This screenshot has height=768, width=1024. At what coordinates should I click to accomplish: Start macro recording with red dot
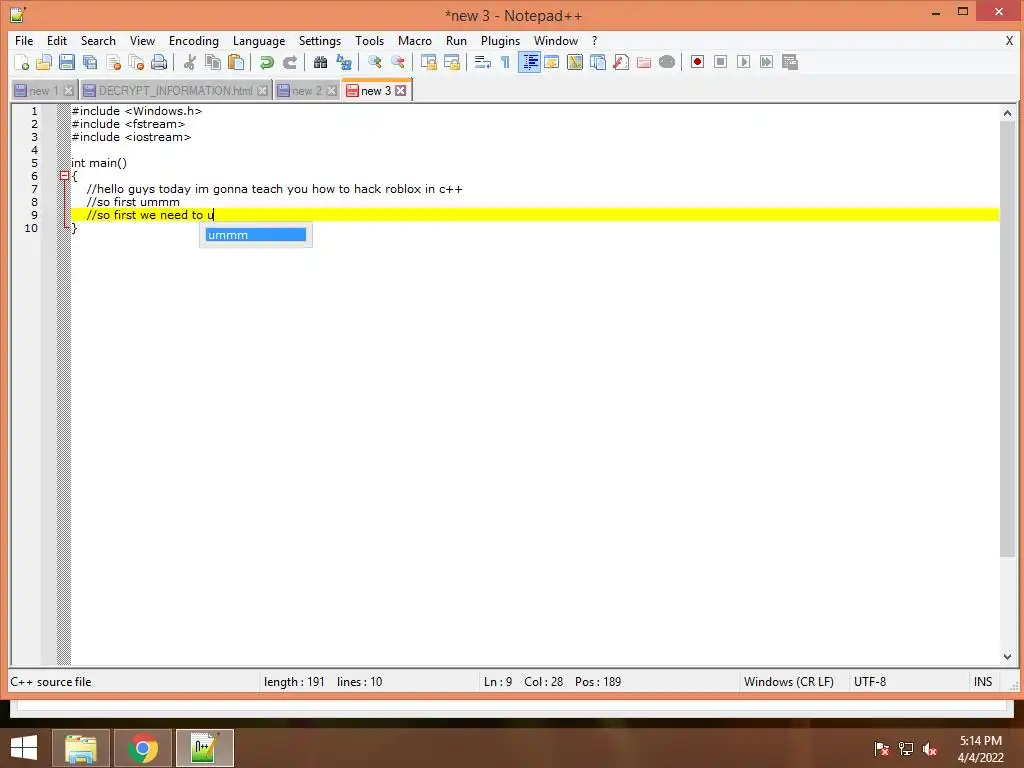click(x=697, y=62)
